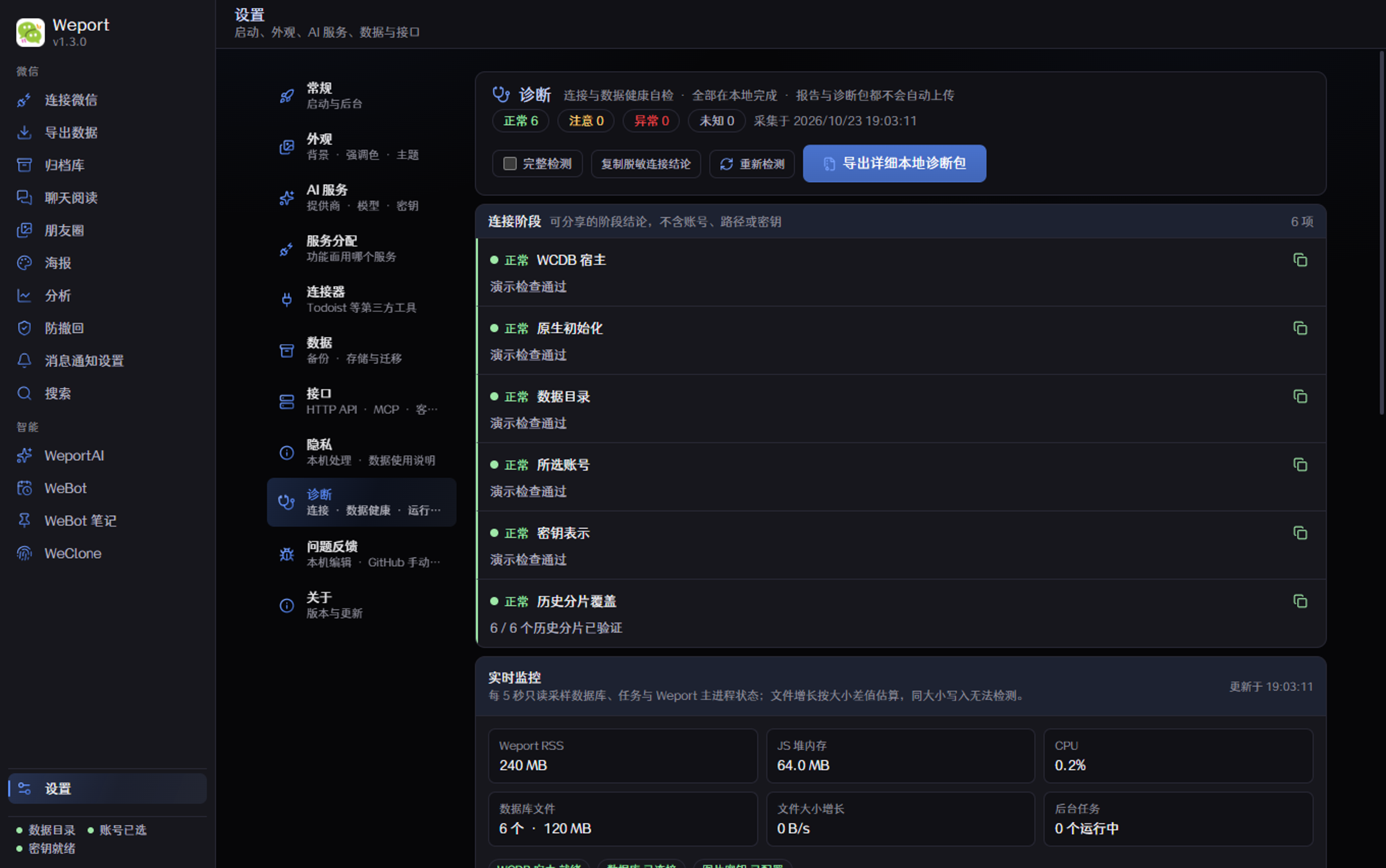Click the 正常 6 status pill

click(x=520, y=121)
